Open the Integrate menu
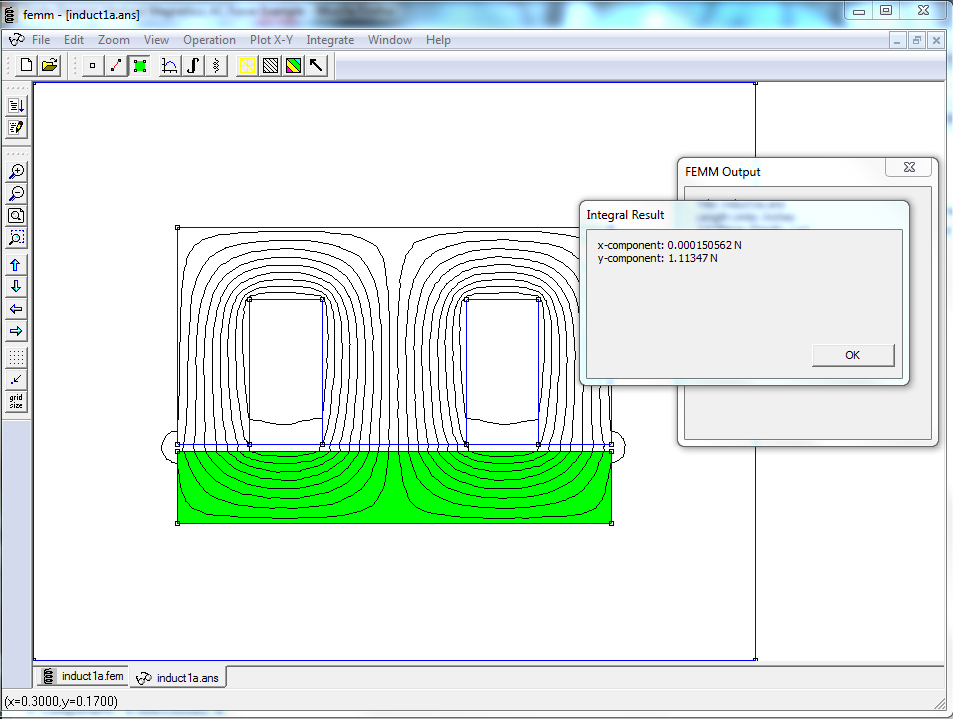 pyautogui.click(x=330, y=40)
